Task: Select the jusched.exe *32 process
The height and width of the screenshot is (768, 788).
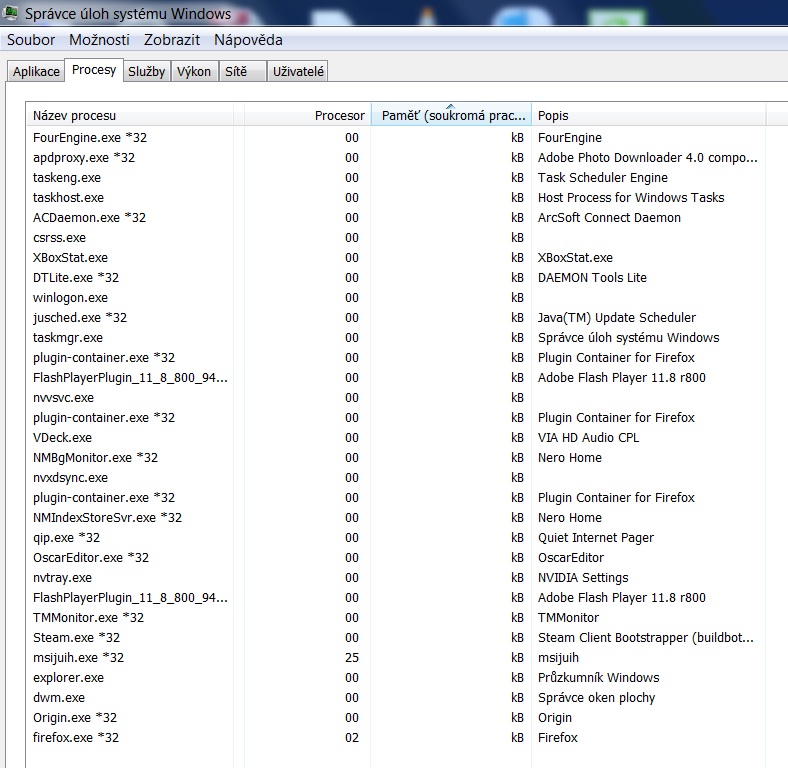Action: (x=80, y=318)
